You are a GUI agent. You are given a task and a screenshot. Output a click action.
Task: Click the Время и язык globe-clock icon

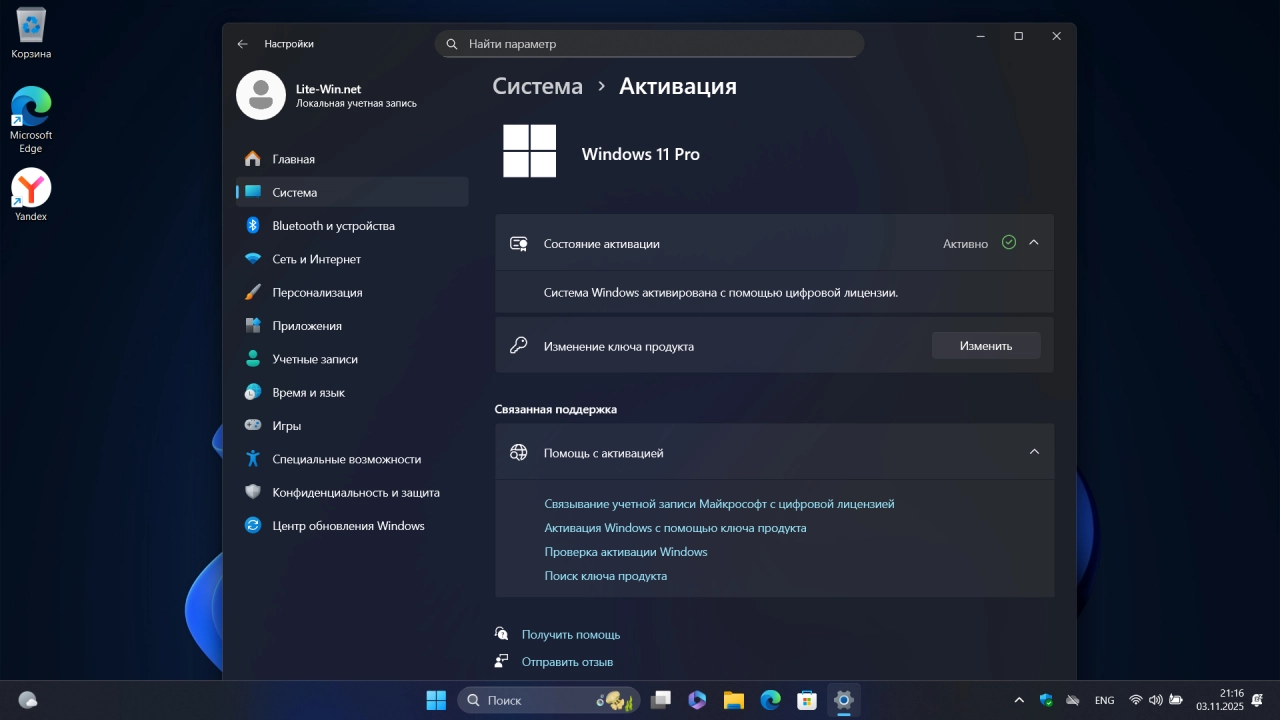click(253, 392)
